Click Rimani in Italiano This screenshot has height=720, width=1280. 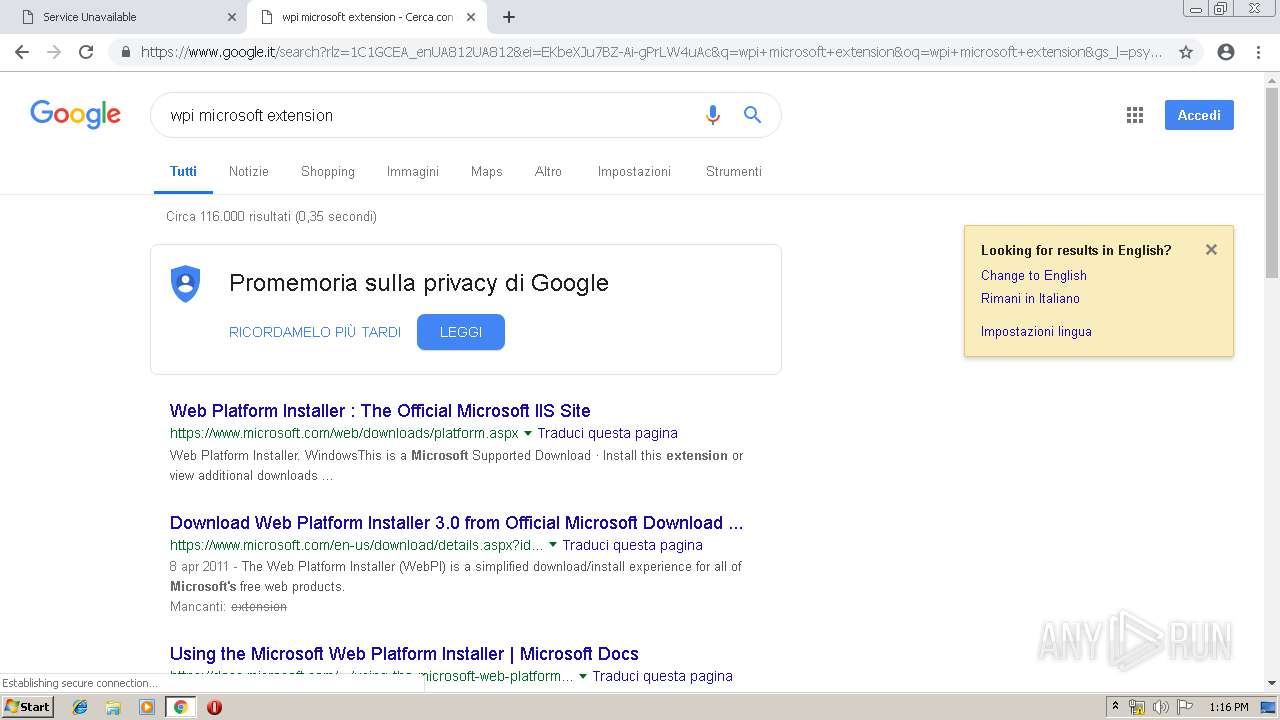click(x=1030, y=298)
